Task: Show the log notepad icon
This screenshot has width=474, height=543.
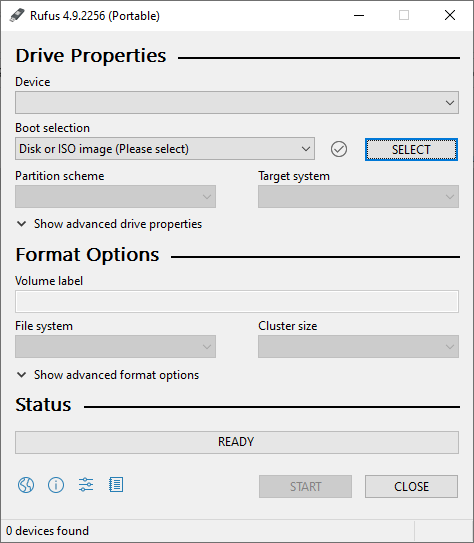Action: pos(116,485)
